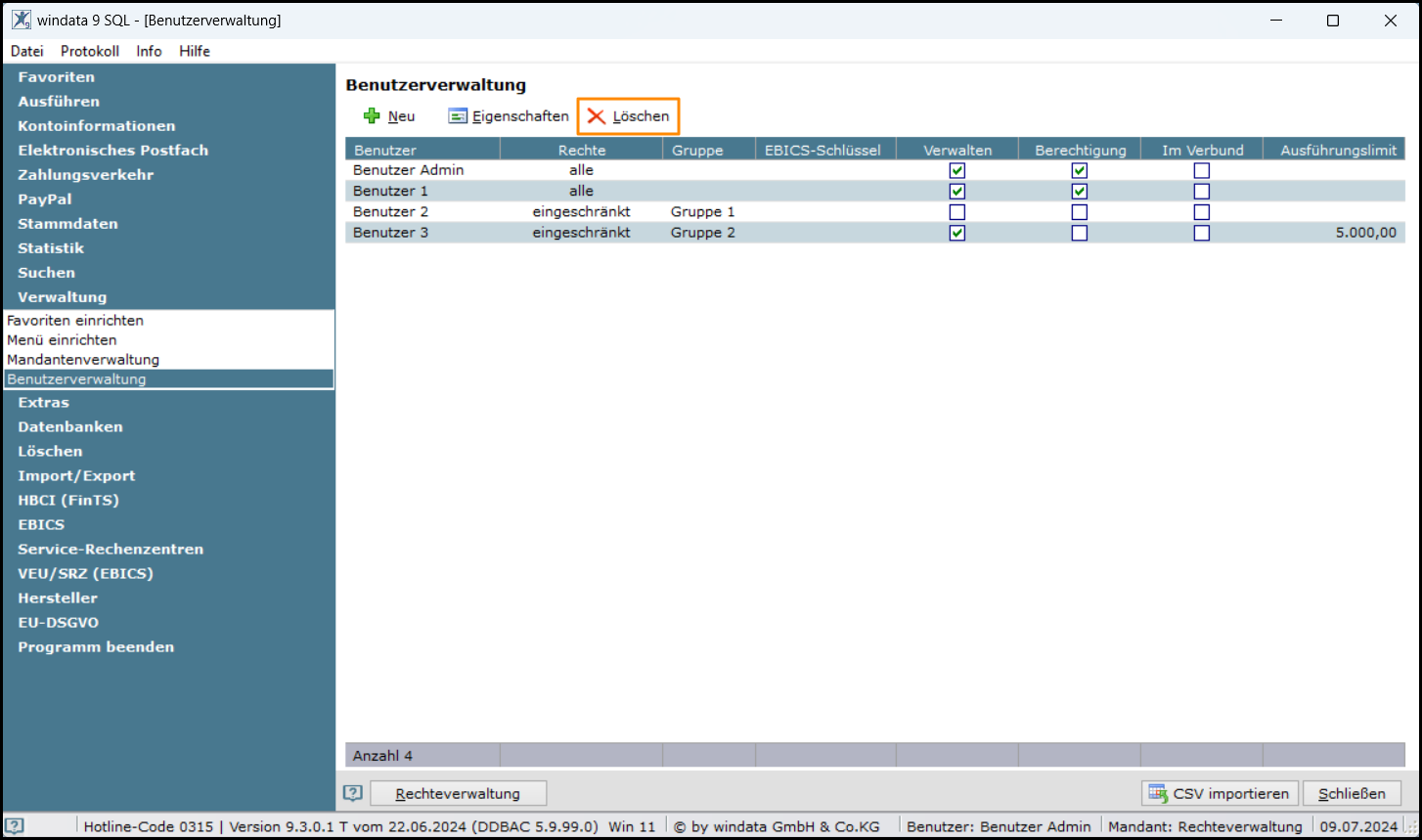Expand the EBICS sidebar section

point(41,524)
